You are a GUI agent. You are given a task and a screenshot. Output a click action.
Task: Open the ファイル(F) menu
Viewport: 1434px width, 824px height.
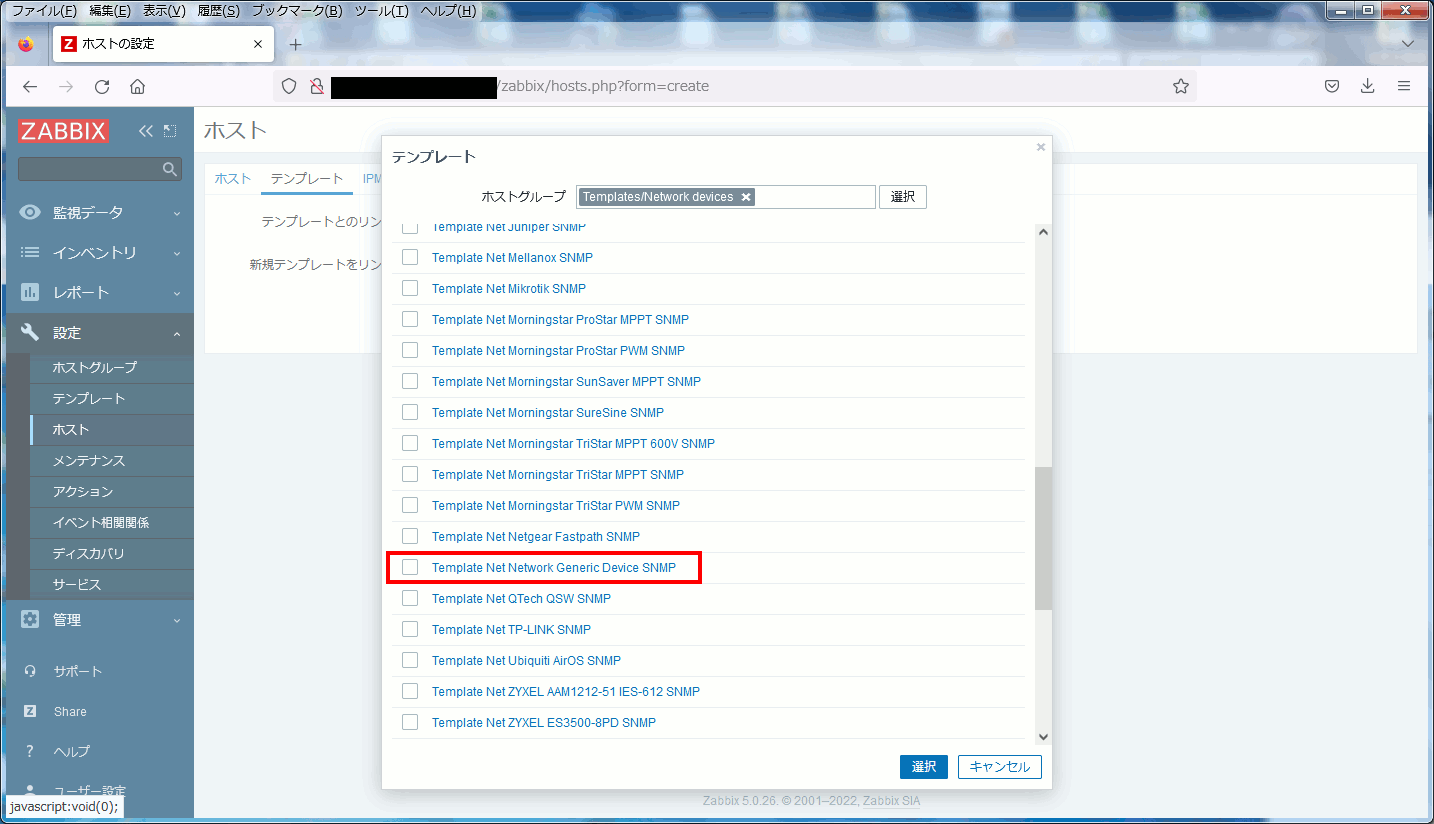pyautogui.click(x=44, y=11)
